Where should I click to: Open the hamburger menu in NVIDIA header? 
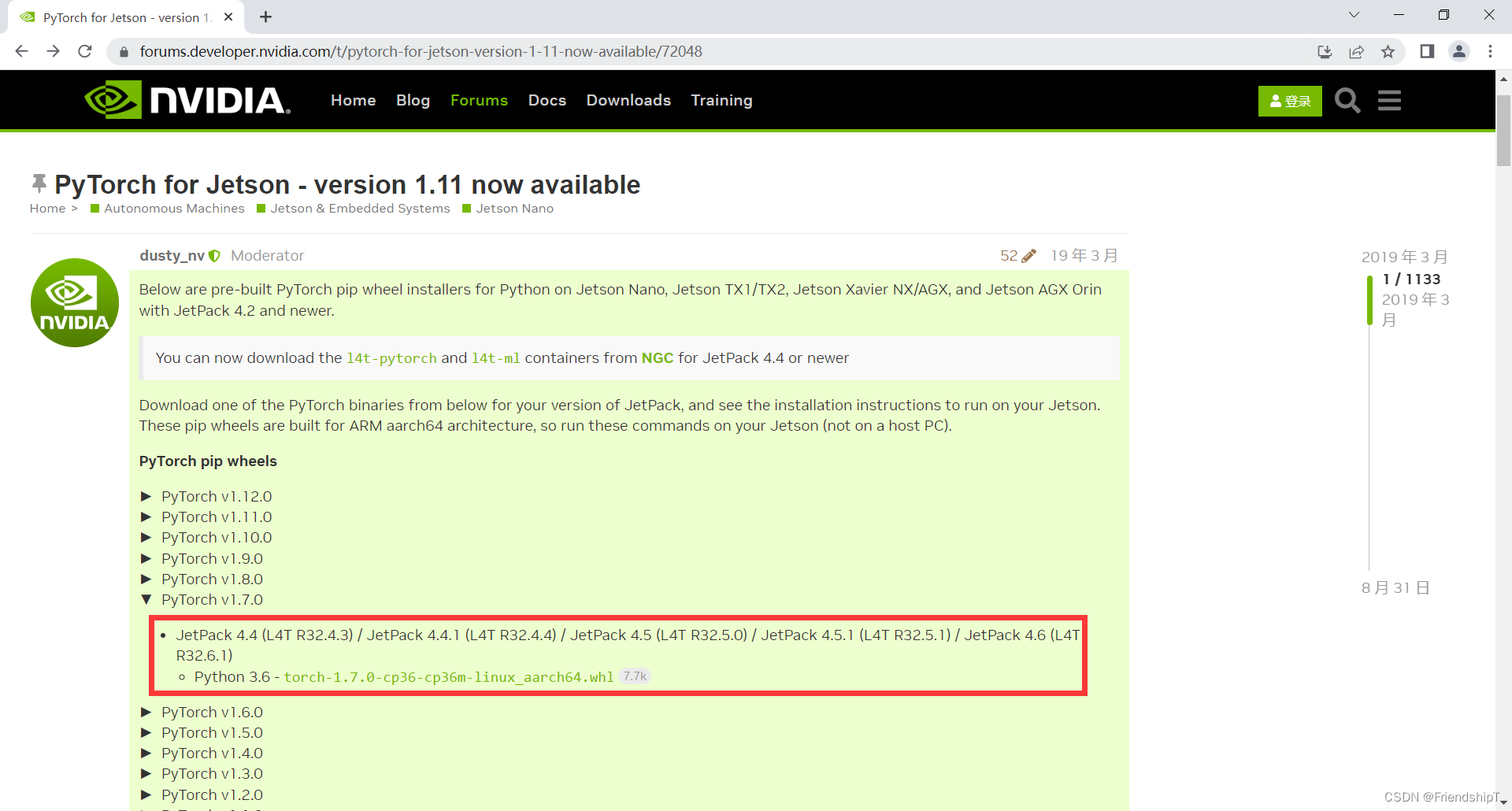click(x=1389, y=101)
